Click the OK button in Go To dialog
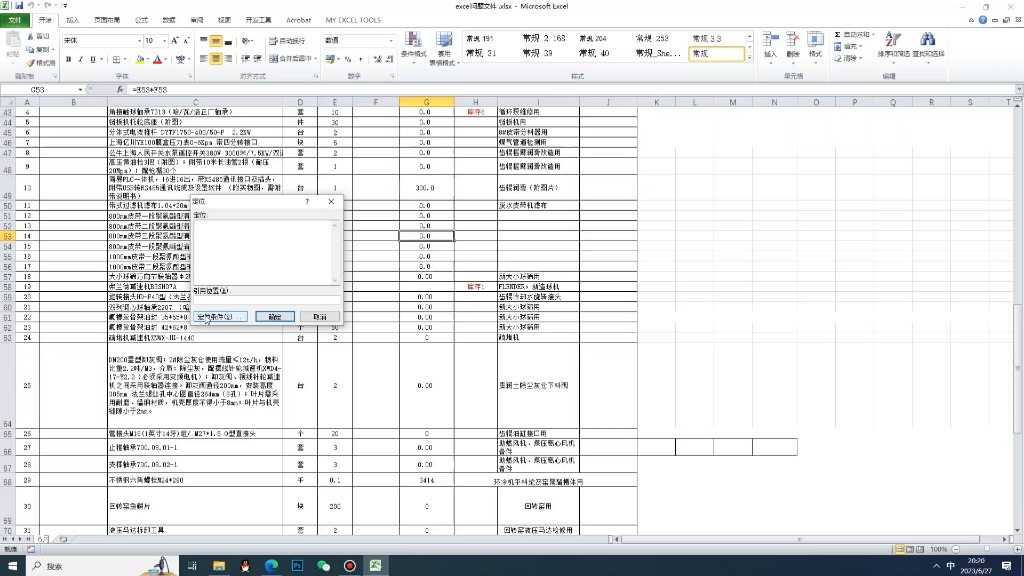This screenshot has width=1024, height=576. point(274,317)
